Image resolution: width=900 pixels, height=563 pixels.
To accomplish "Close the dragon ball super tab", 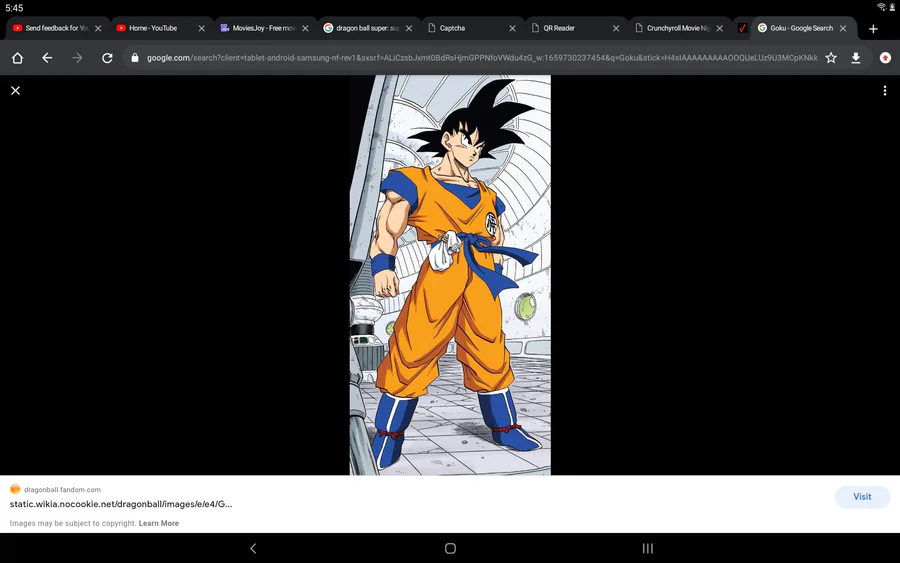I will click(409, 28).
